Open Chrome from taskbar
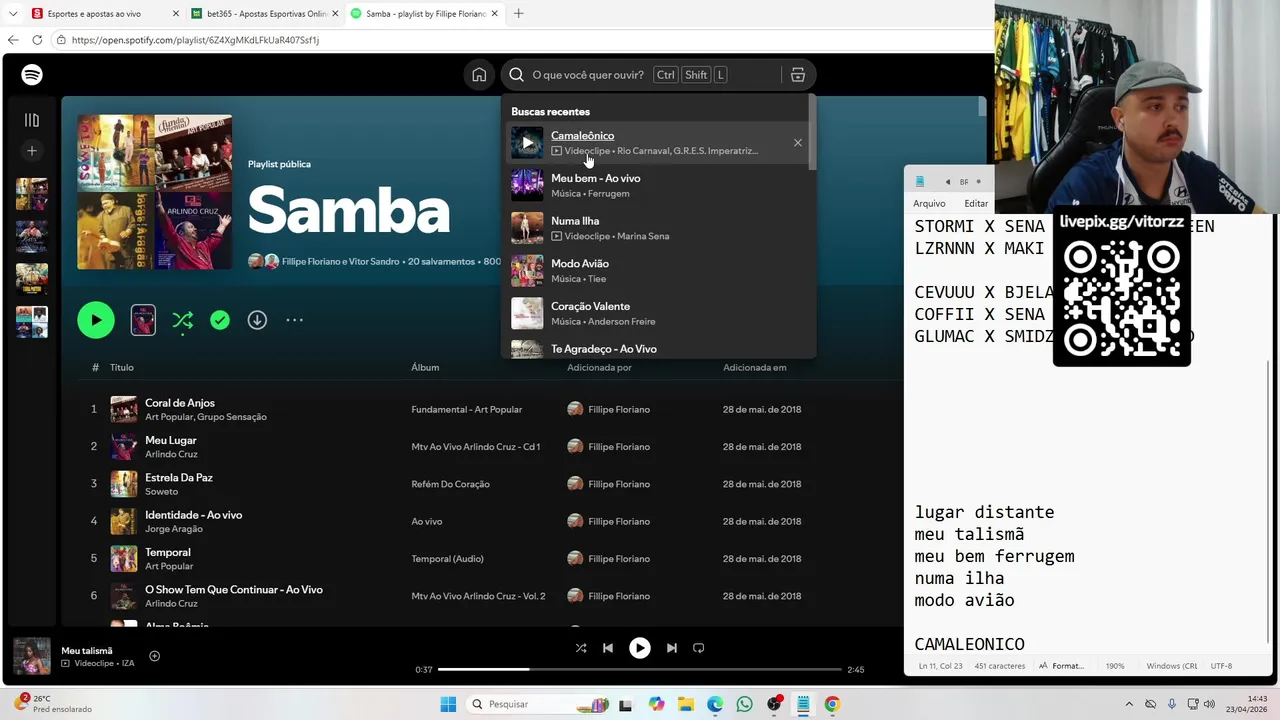Image resolution: width=1280 pixels, height=720 pixels. click(x=832, y=704)
